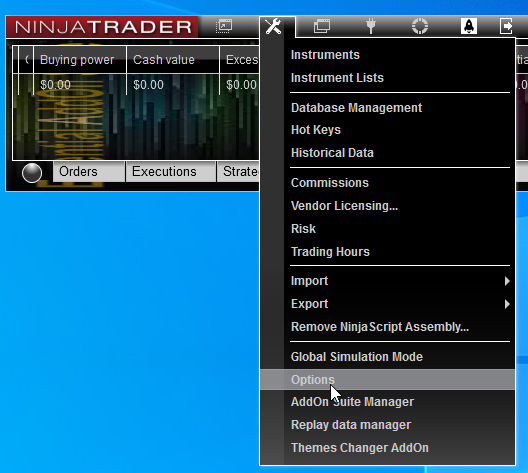Image resolution: width=528 pixels, height=473 pixels.
Task: Select the $0.00 Buying power cell
Action: tap(80, 85)
